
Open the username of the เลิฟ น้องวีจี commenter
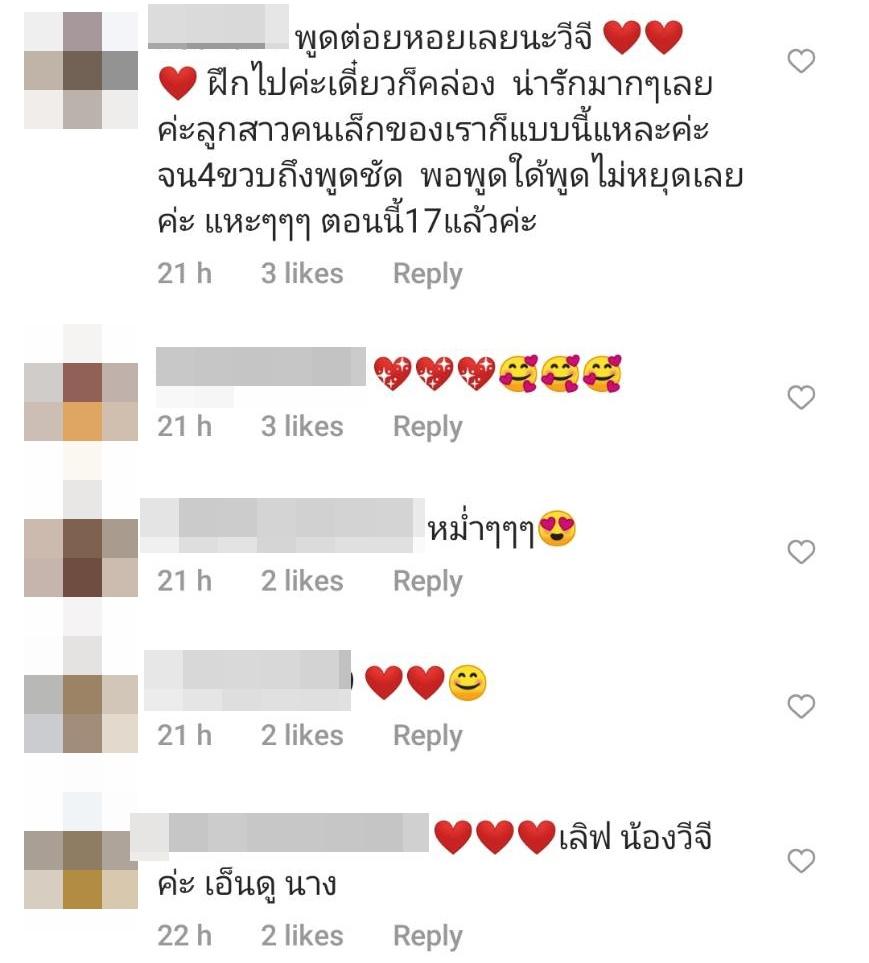pos(280,833)
